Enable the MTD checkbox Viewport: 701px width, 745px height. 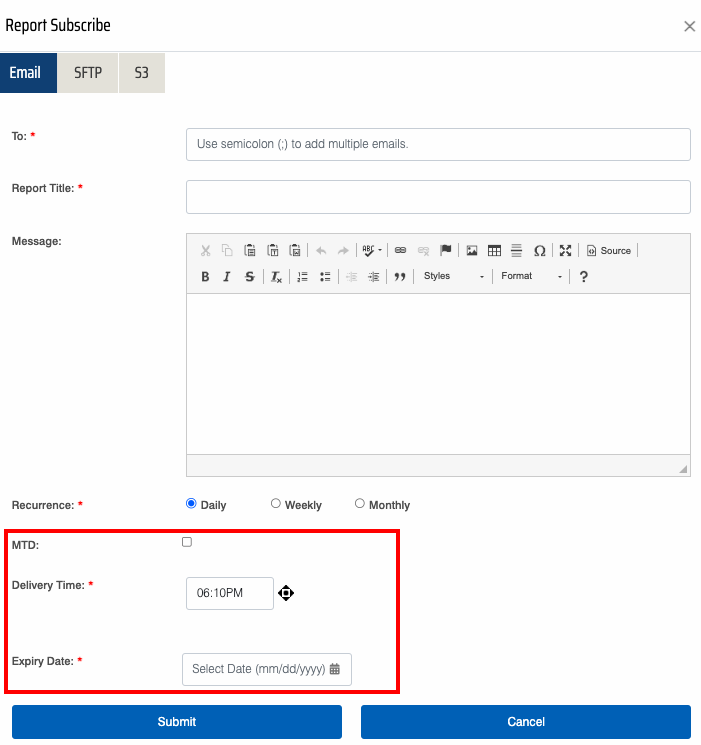(187, 542)
